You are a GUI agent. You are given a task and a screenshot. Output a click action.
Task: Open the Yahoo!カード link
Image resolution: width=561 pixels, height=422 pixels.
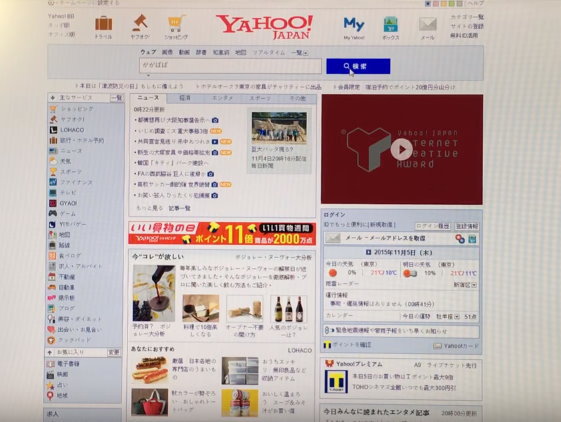(x=456, y=346)
